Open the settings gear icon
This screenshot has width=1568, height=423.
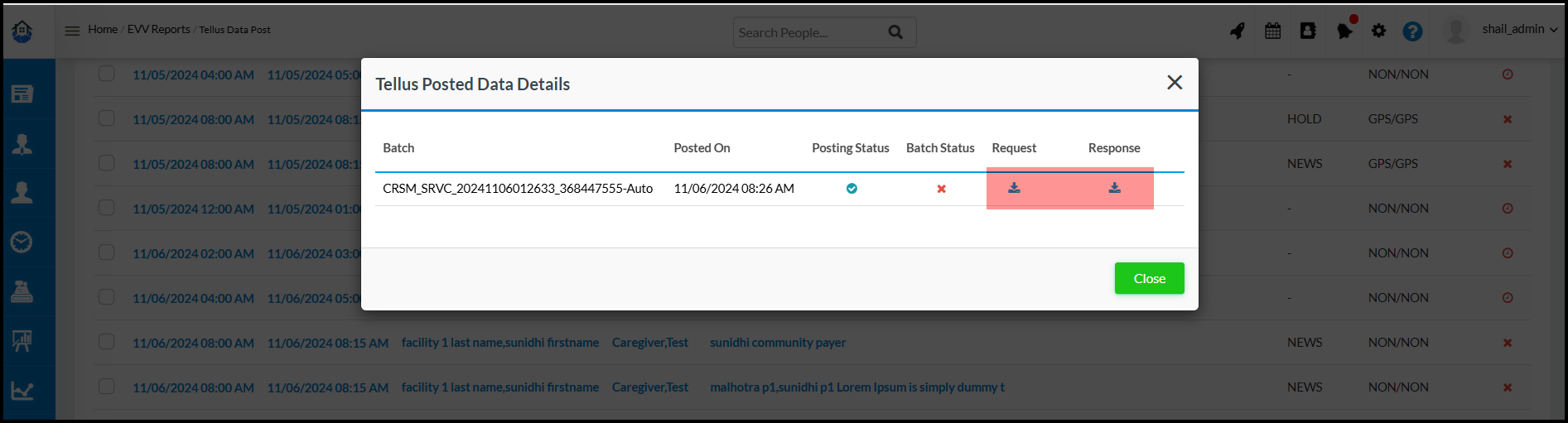click(1378, 31)
